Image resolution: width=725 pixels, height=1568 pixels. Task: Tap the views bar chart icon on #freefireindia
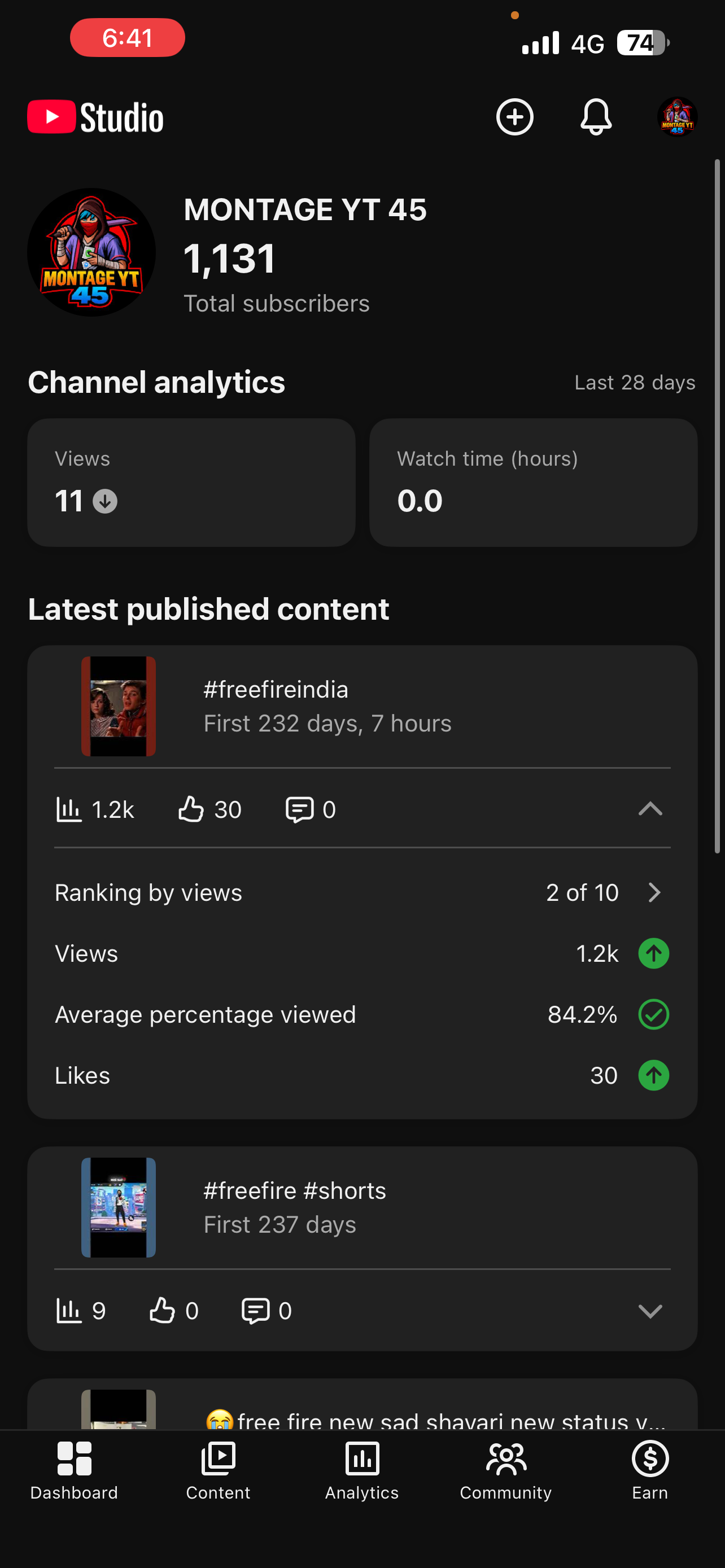click(x=69, y=809)
